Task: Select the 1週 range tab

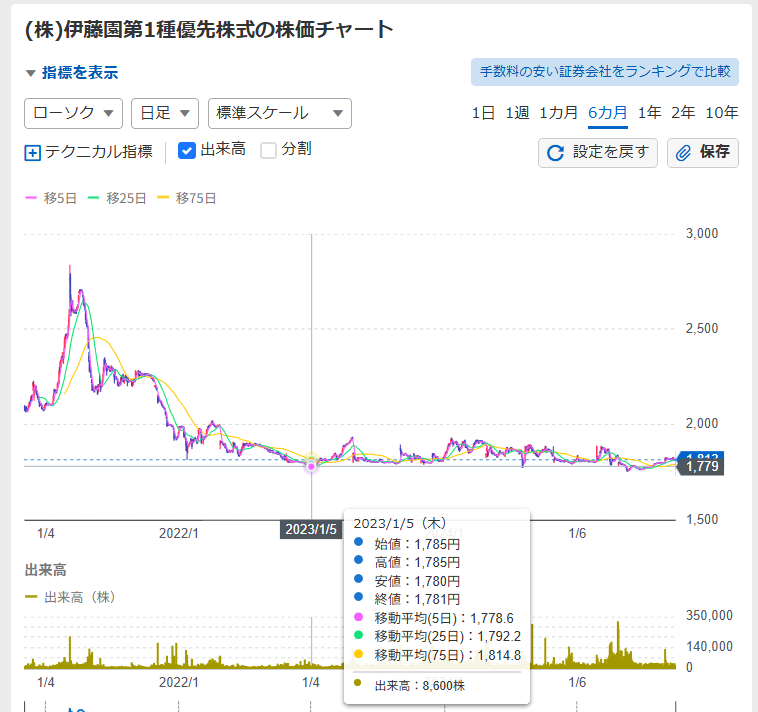Action: 517,113
